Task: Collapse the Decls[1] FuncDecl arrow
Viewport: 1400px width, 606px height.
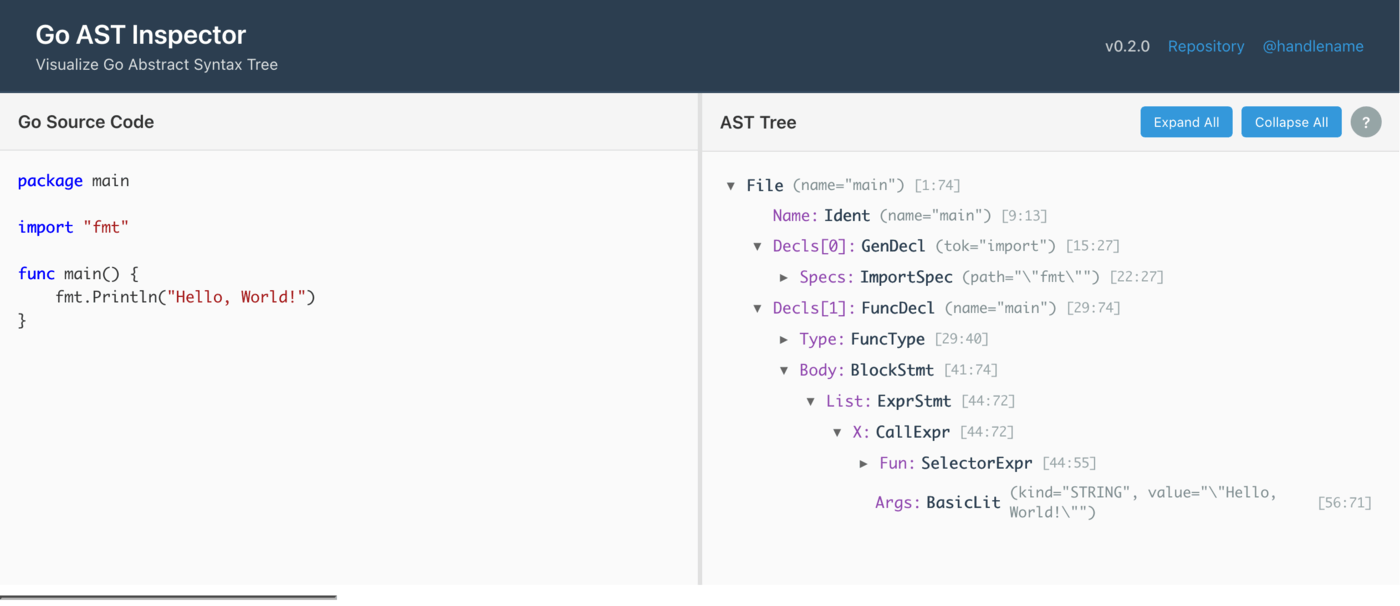Action: pos(757,309)
